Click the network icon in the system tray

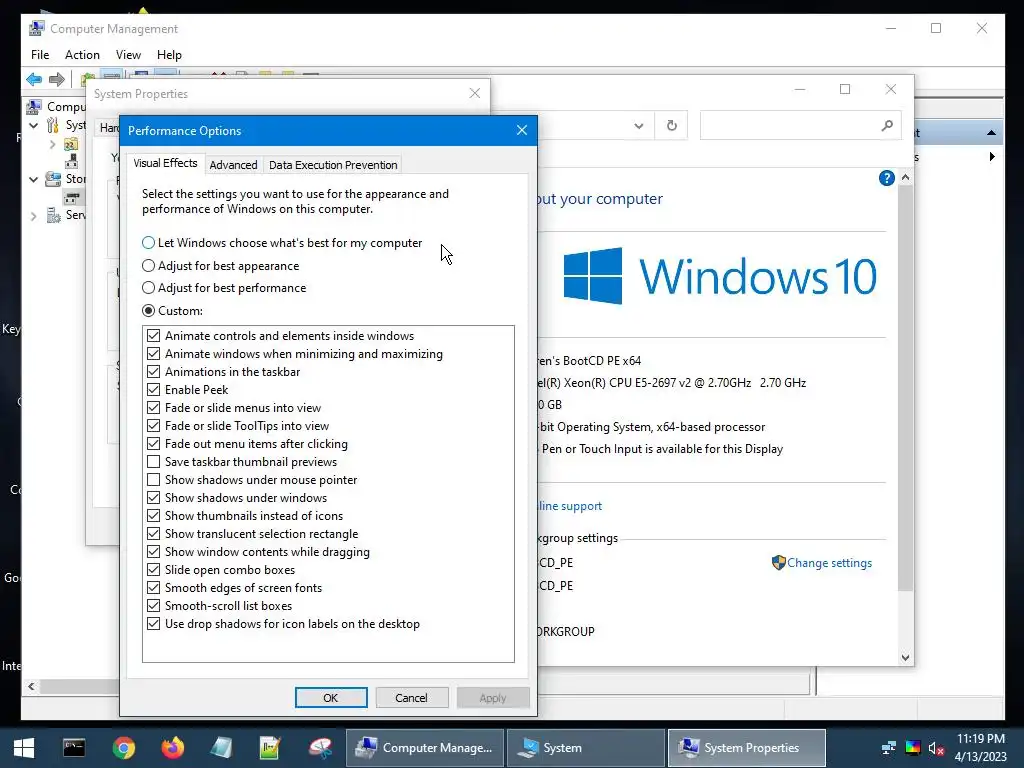(x=888, y=748)
